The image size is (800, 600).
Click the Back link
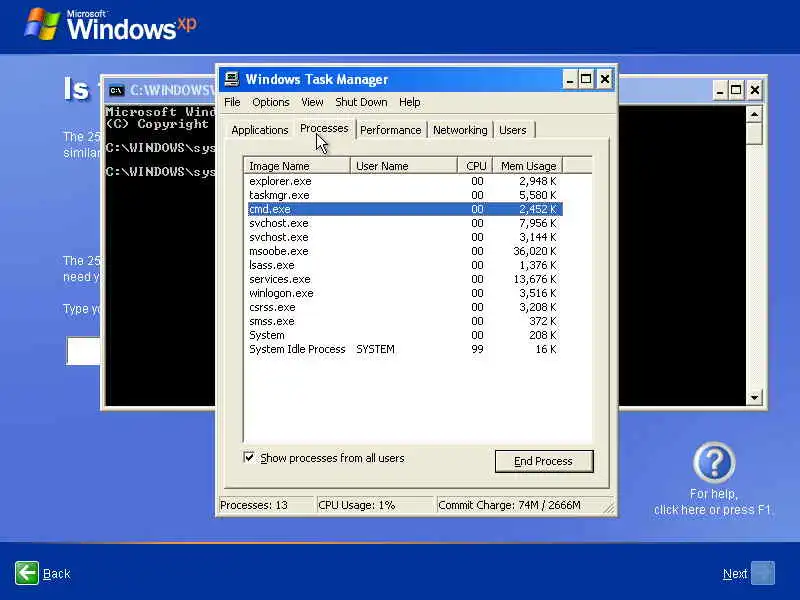pos(57,574)
